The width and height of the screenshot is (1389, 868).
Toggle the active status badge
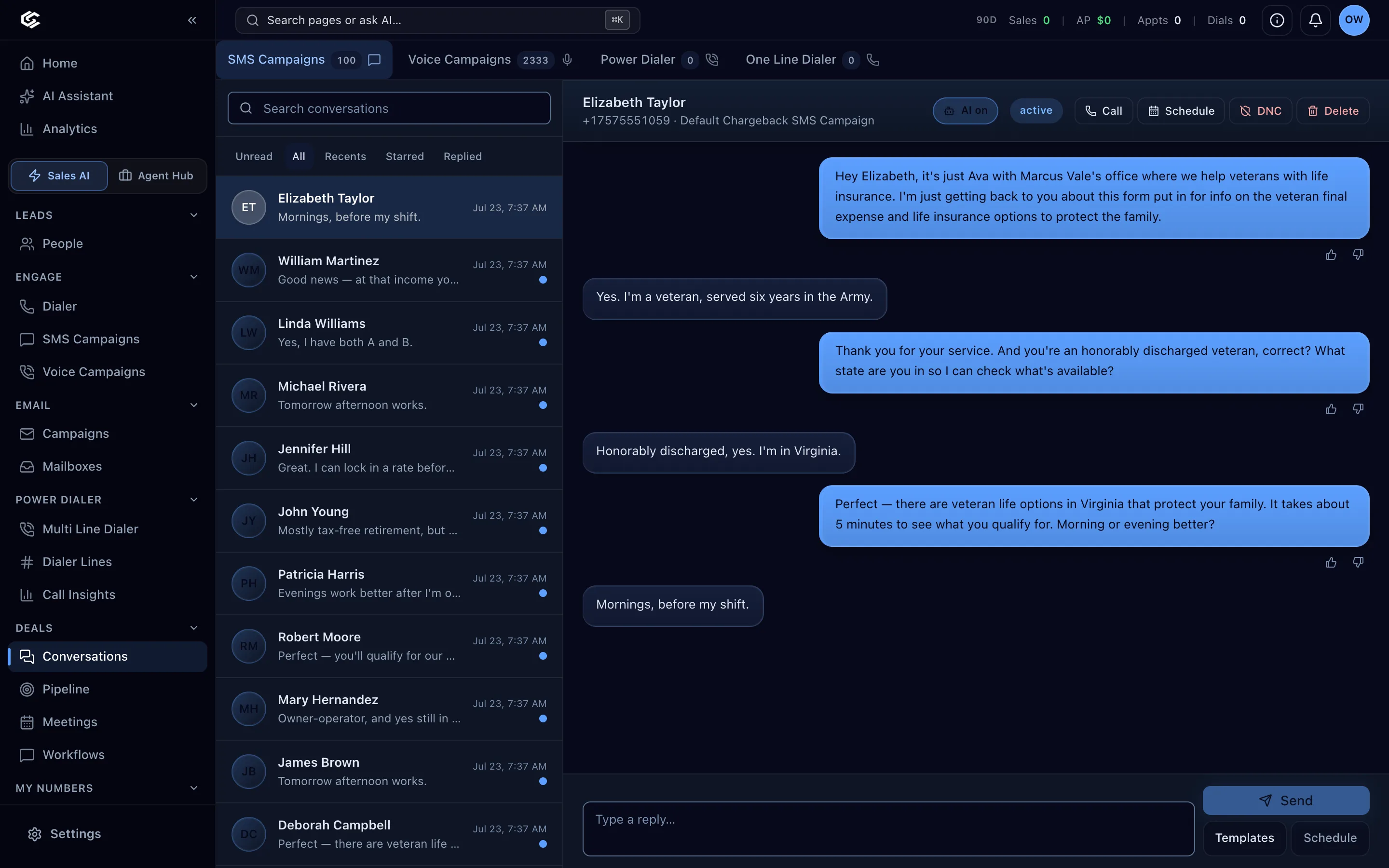pos(1036,111)
